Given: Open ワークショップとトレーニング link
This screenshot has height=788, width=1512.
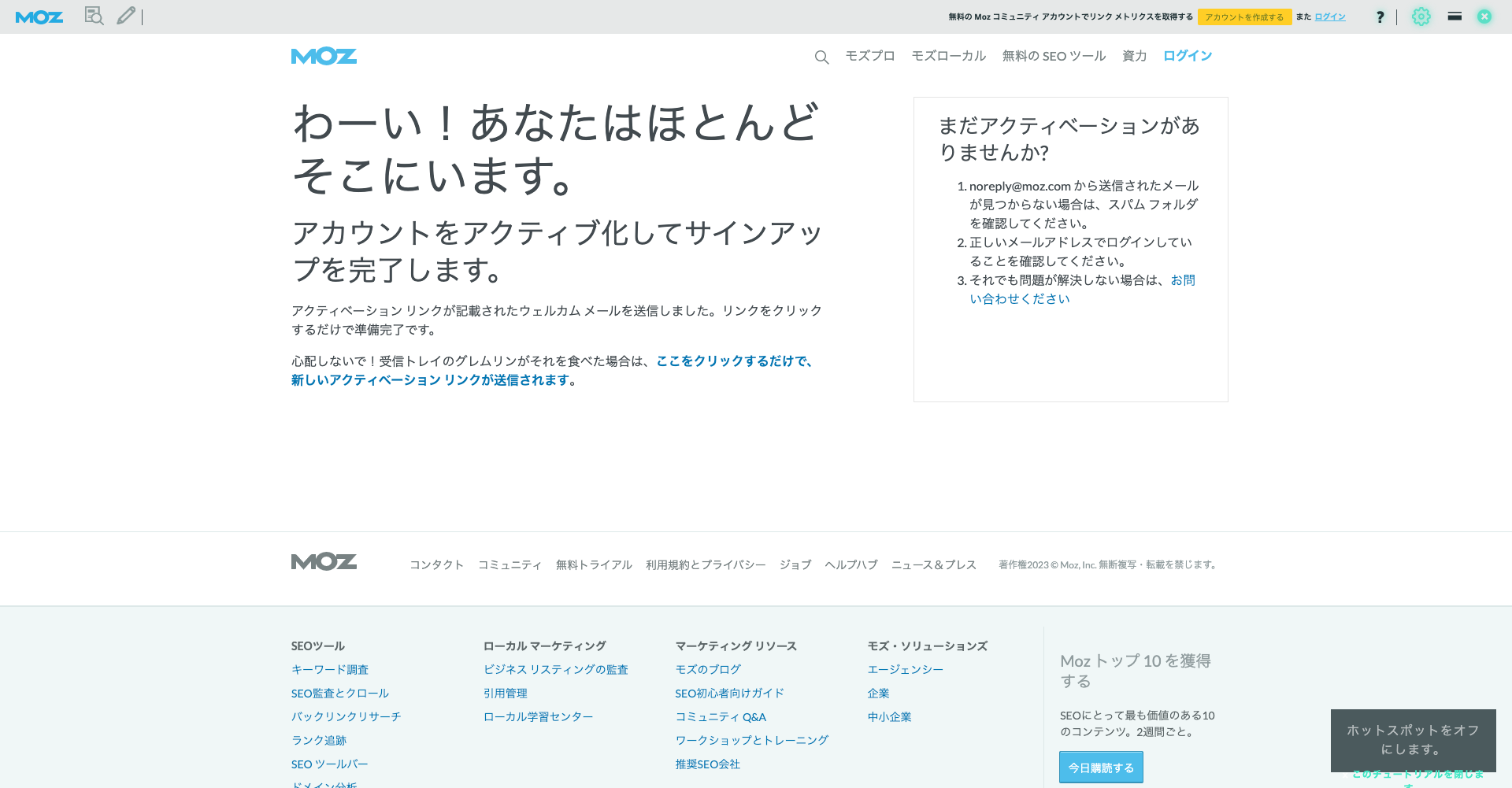Looking at the screenshot, I should 752,741.
